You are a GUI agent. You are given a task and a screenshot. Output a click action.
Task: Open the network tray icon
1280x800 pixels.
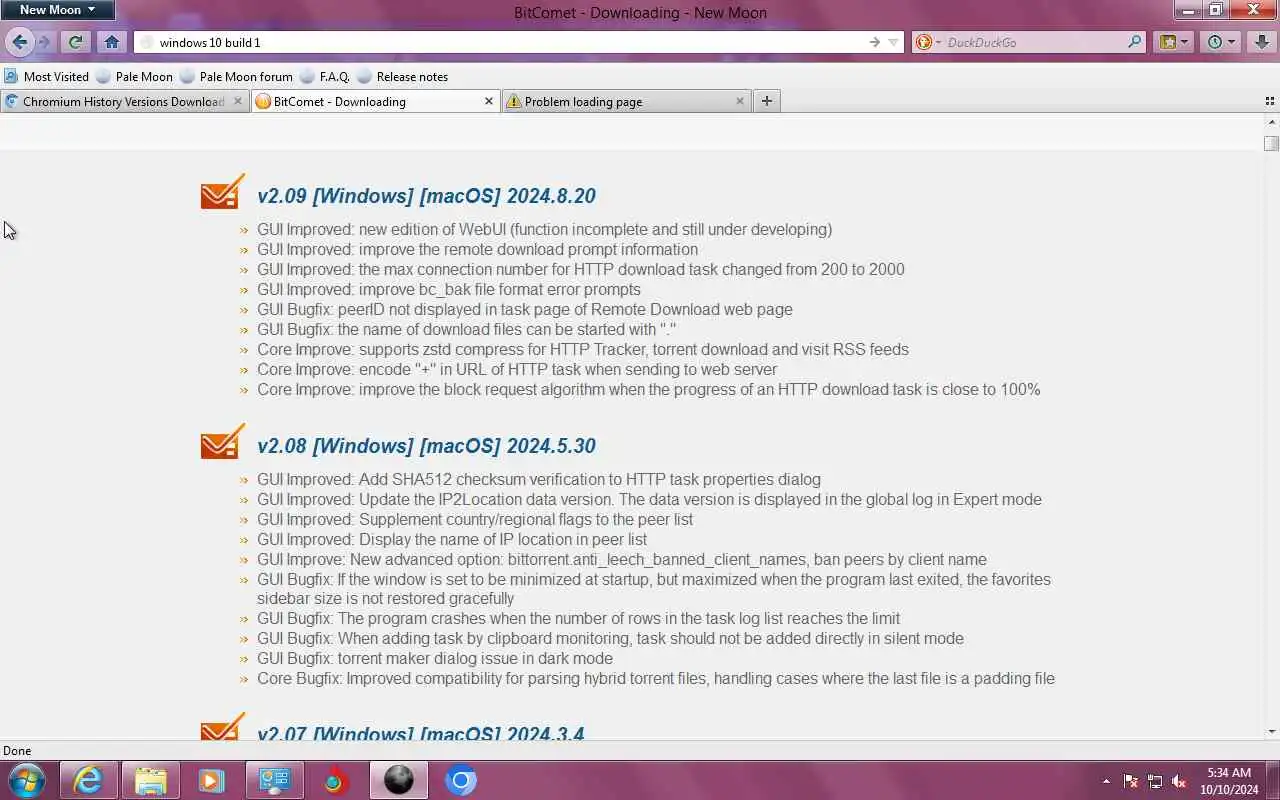[1155, 781]
